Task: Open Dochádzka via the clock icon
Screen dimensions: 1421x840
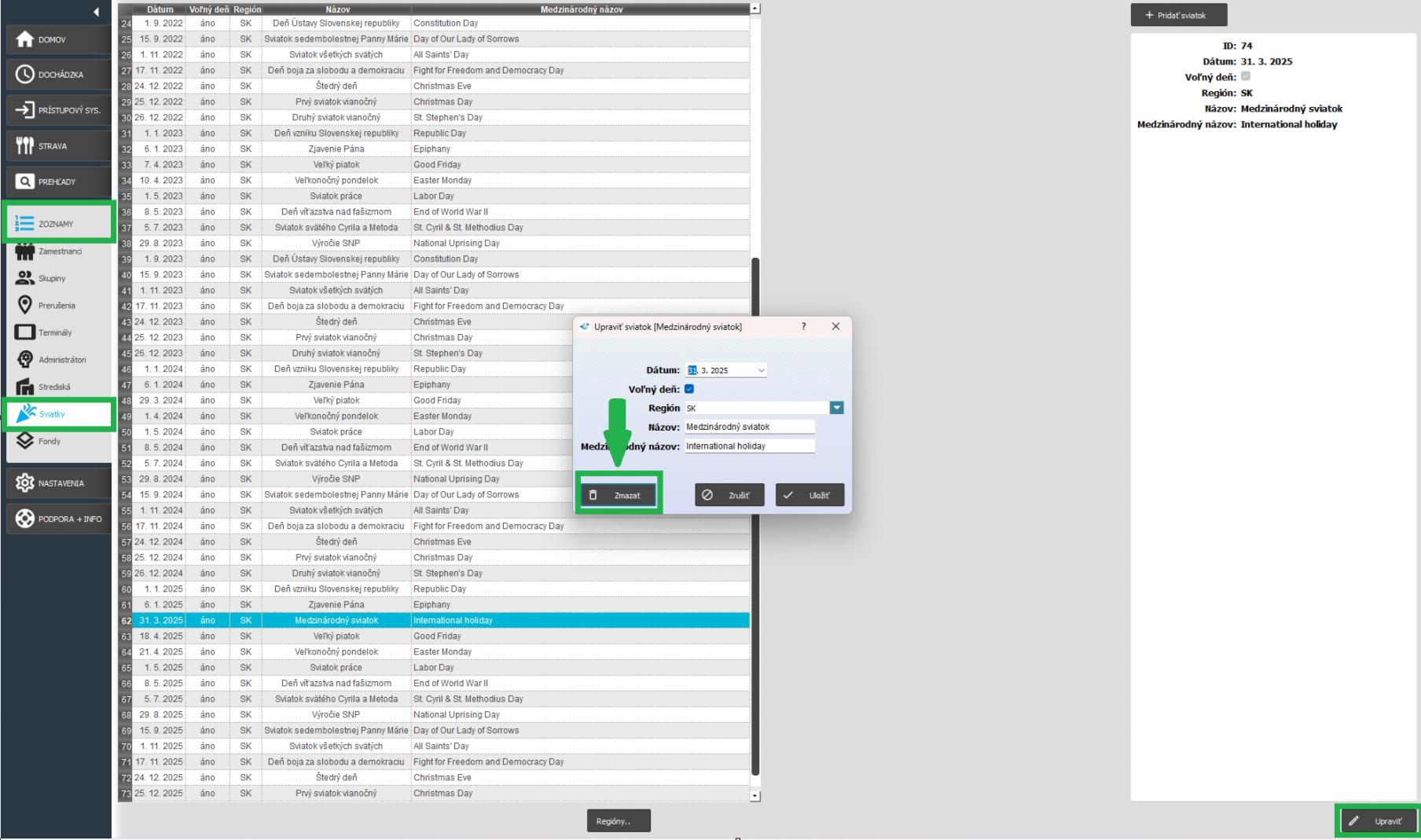Action: [x=25, y=75]
